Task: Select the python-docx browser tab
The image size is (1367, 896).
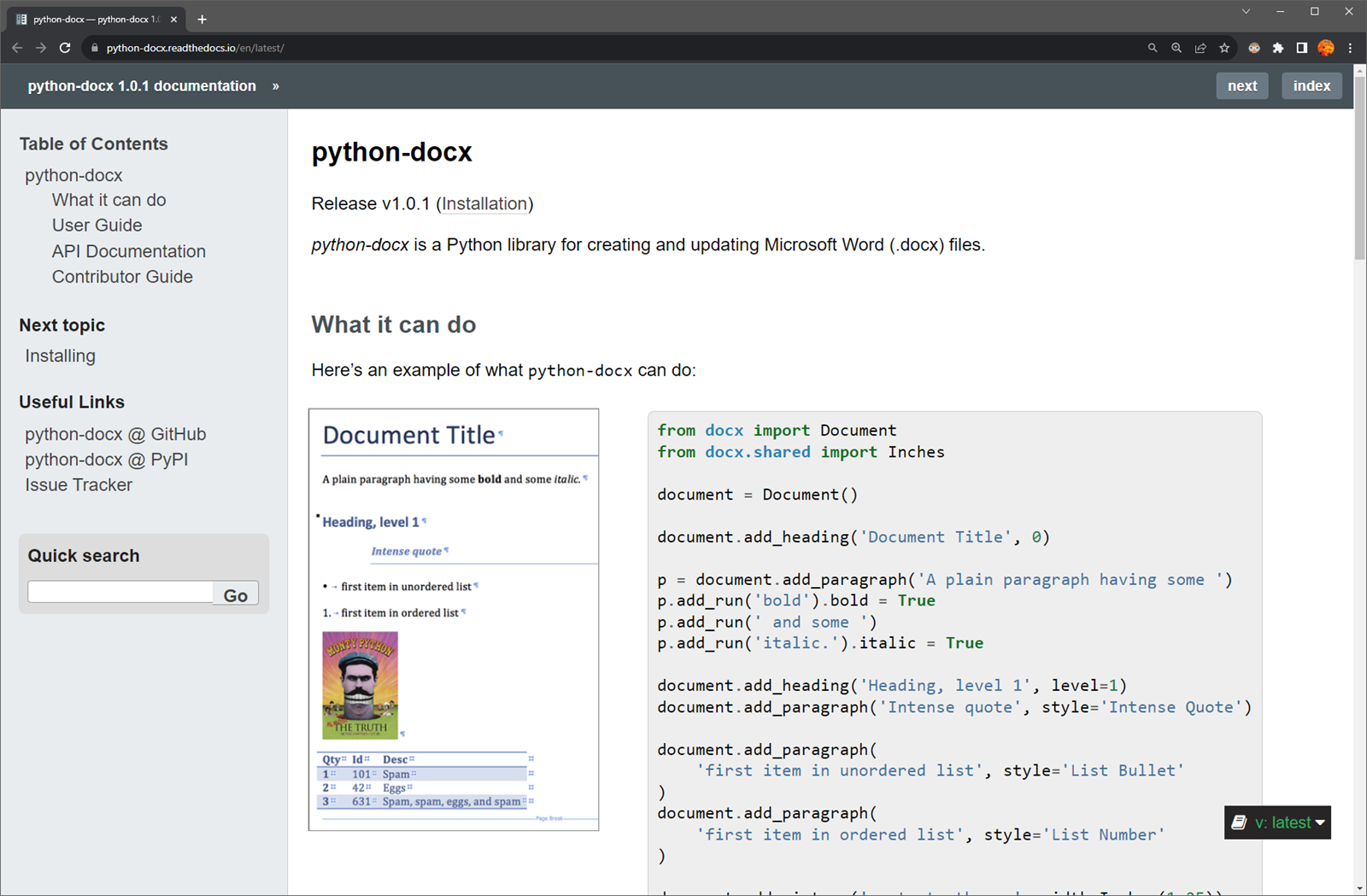Action: pyautogui.click(x=97, y=19)
